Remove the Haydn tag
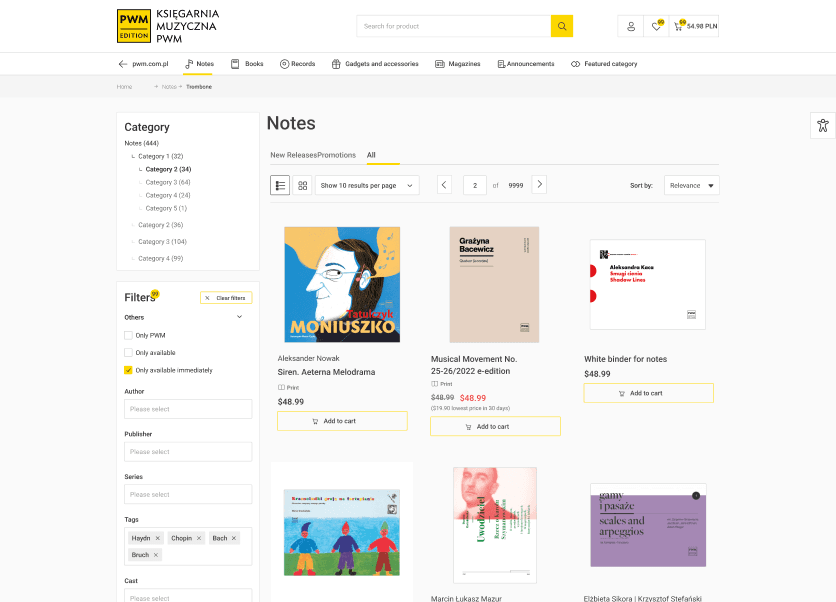Screen dimensions: 836x602 point(157,539)
